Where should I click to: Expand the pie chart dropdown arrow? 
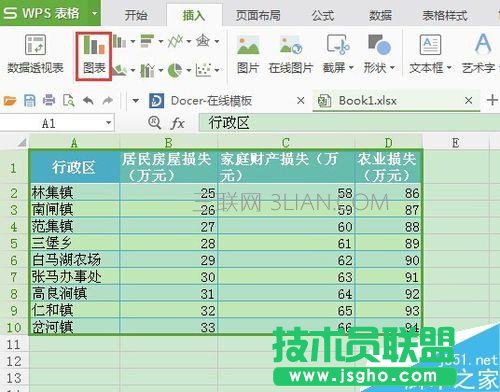[x=189, y=70]
